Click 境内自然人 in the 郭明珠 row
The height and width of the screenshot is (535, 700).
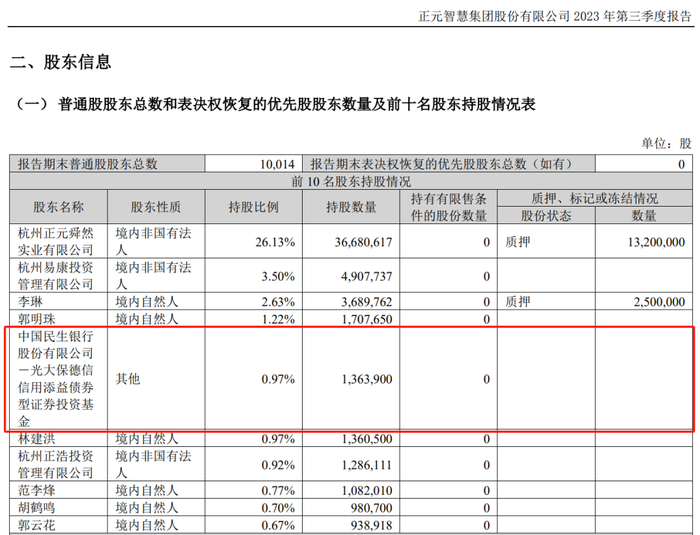(x=147, y=319)
